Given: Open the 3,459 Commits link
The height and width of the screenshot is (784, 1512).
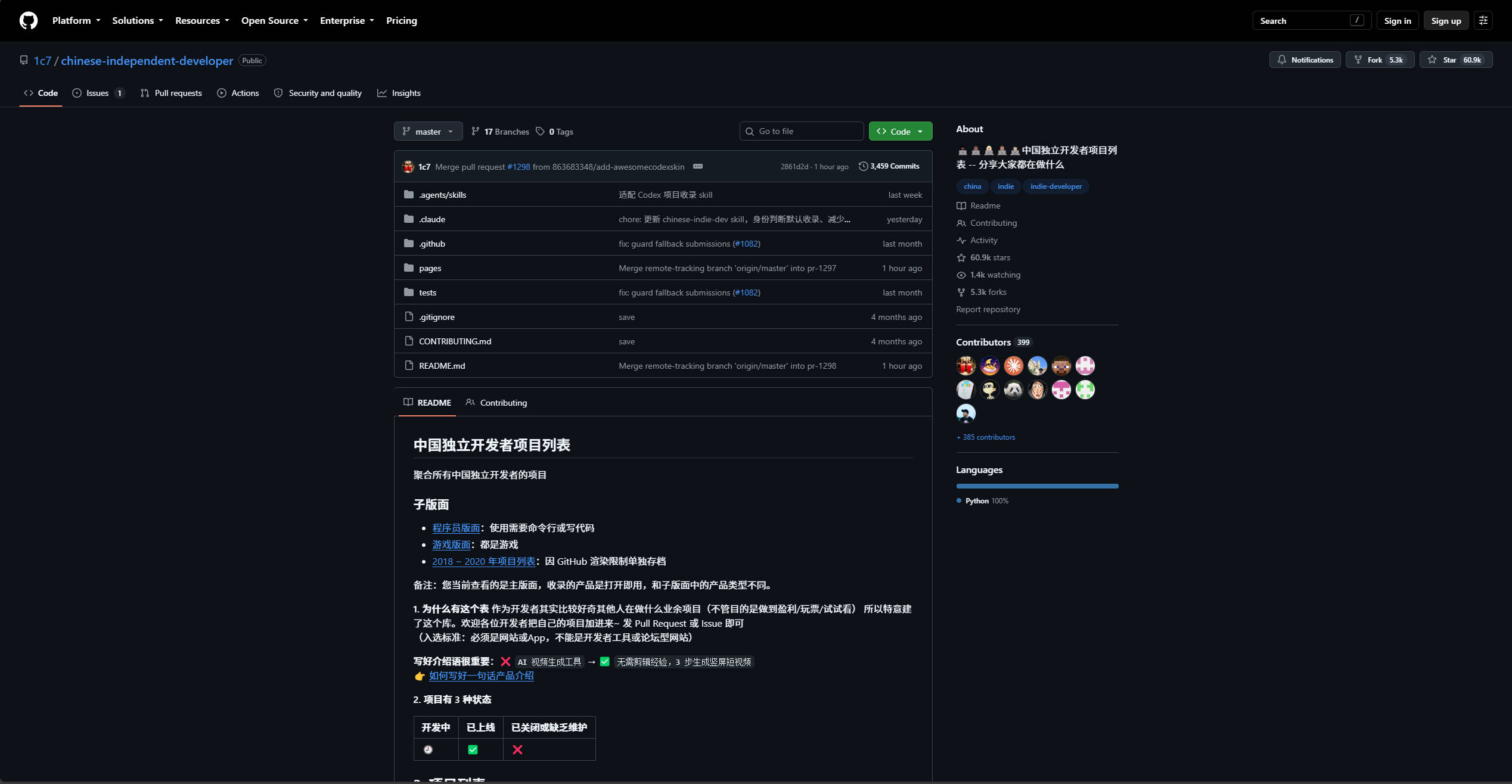Looking at the screenshot, I should click(x=889, y=166).
